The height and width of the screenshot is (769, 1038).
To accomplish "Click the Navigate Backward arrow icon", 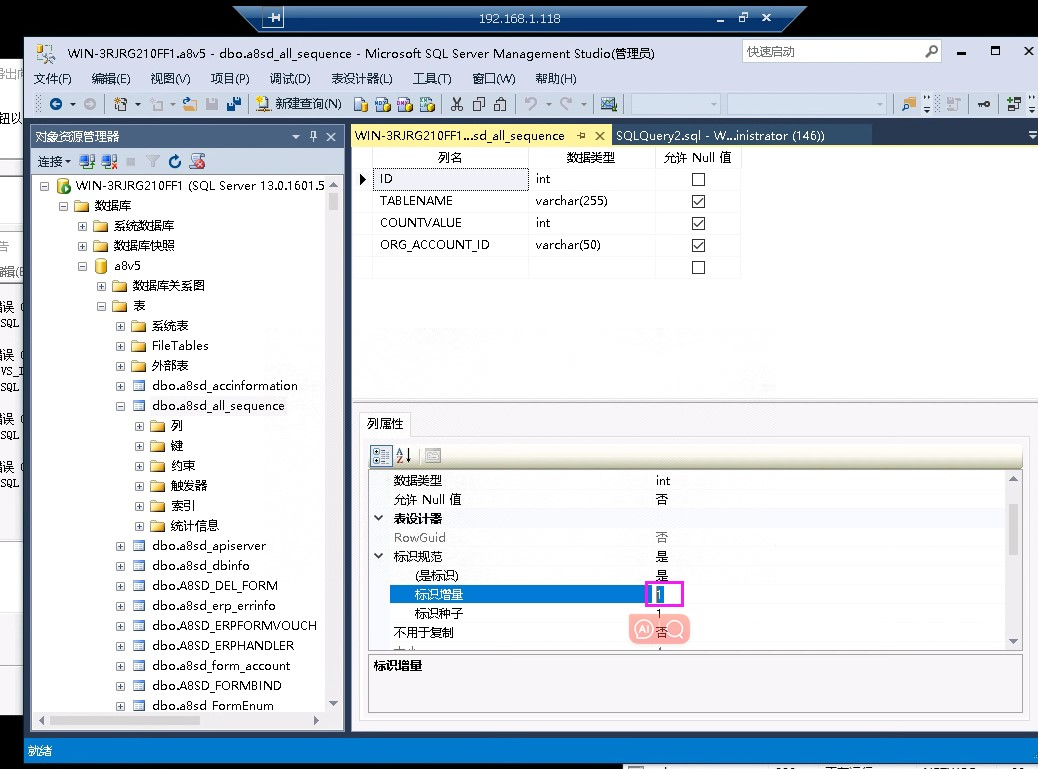I will [56, 104].
